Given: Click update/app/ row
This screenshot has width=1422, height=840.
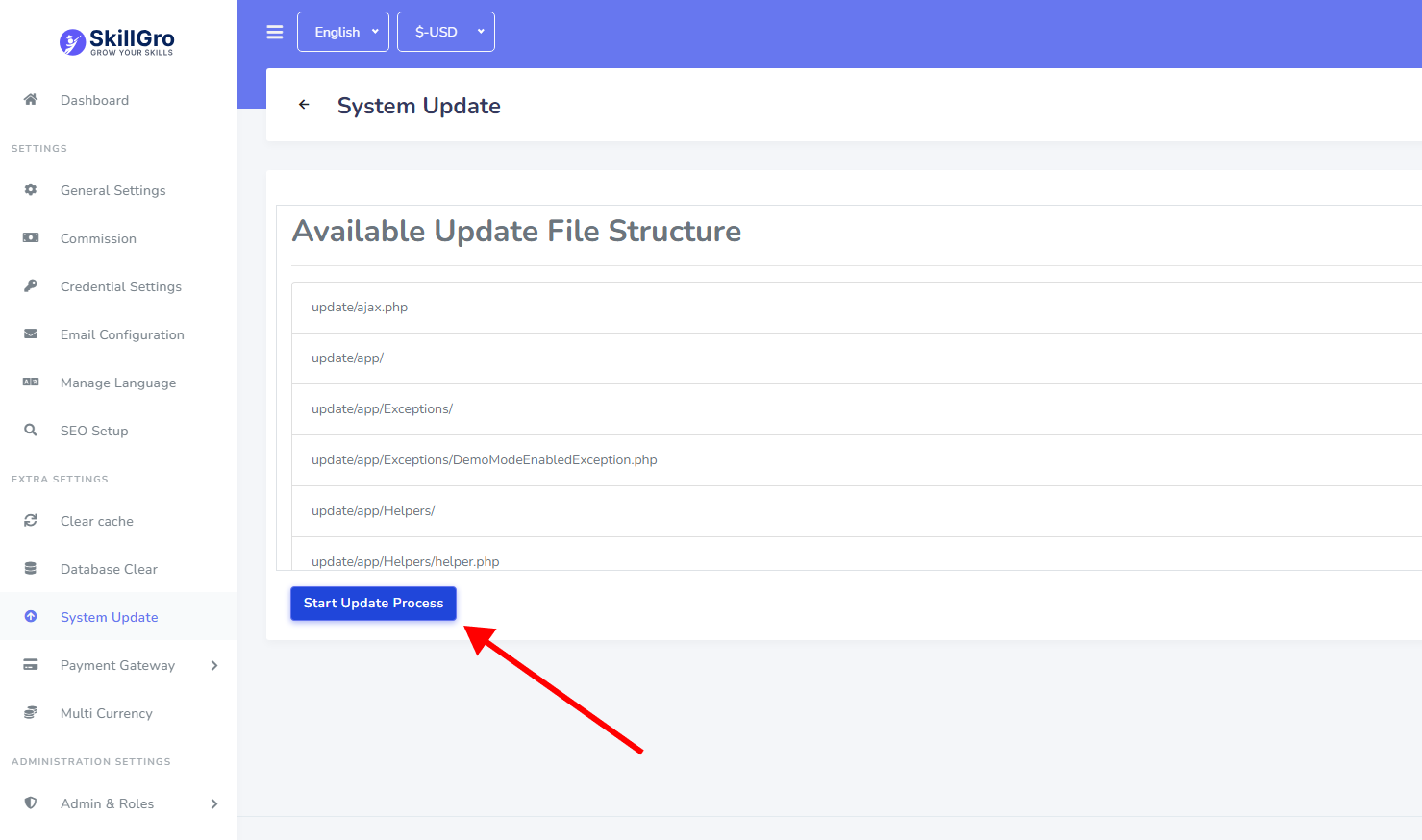Looking at the screenshot, I should [x=857, y=358].
